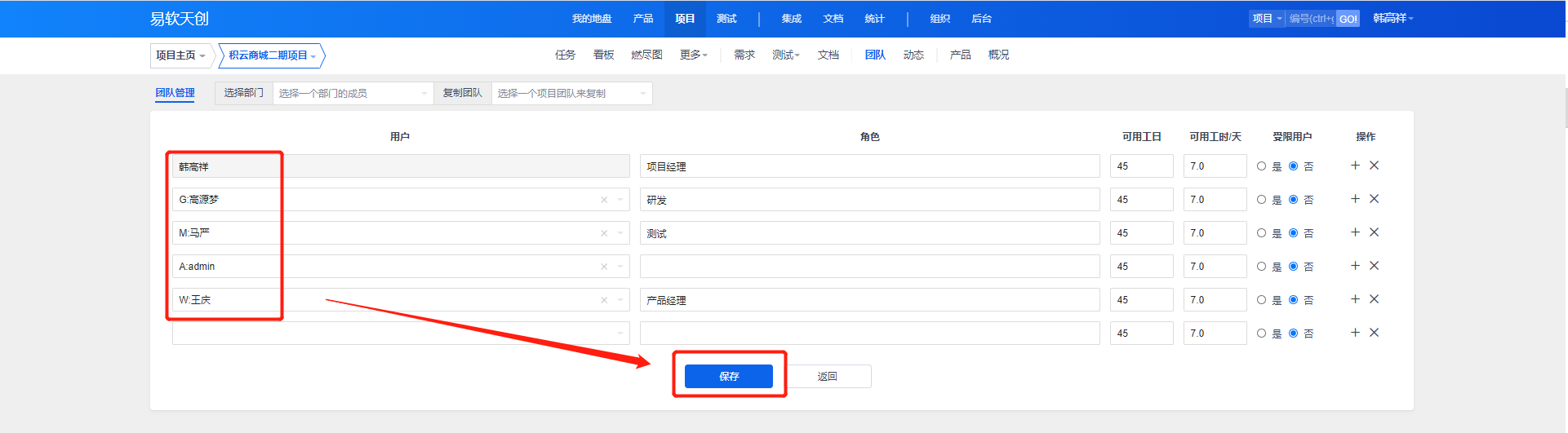The height and width of the screenshot is (433, 1568).
Task: Expand the 积云商城二期项目 project selector
Action: pos(271,55)
